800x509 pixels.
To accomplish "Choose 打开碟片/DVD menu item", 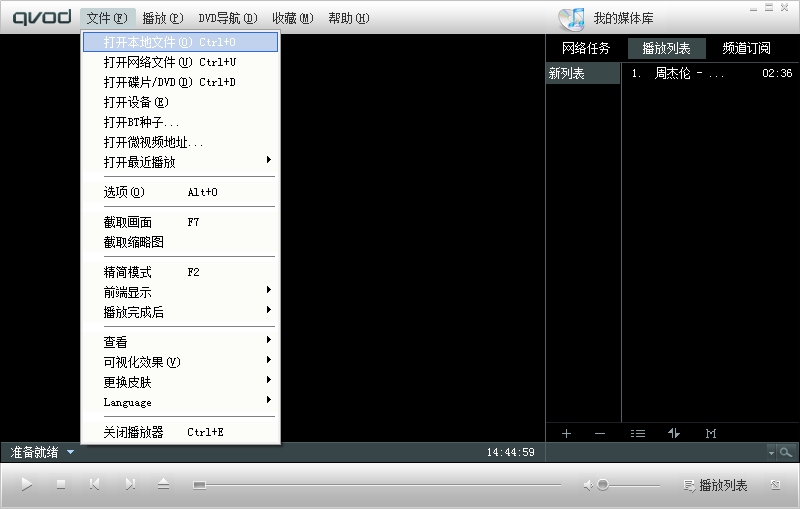I will pos(181,82).
